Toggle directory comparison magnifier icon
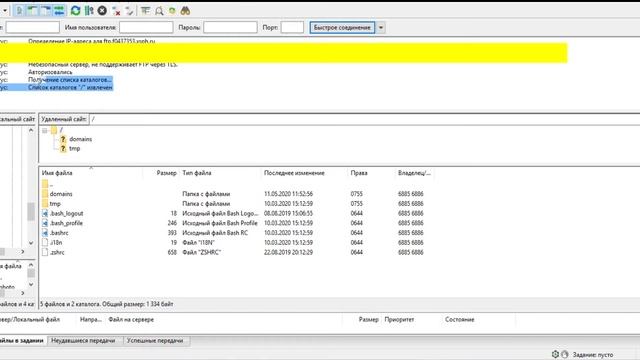The height and width of the screenshot is (360, 640). click(x=159, y=11)
